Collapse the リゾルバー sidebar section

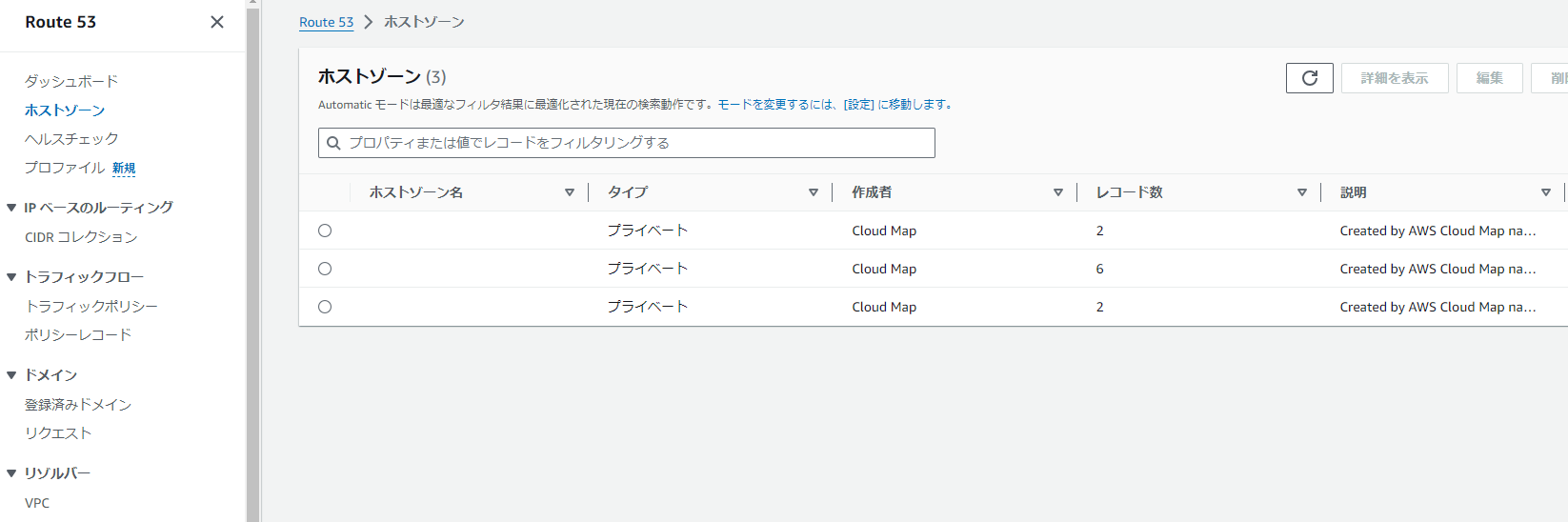coord(11,473)
